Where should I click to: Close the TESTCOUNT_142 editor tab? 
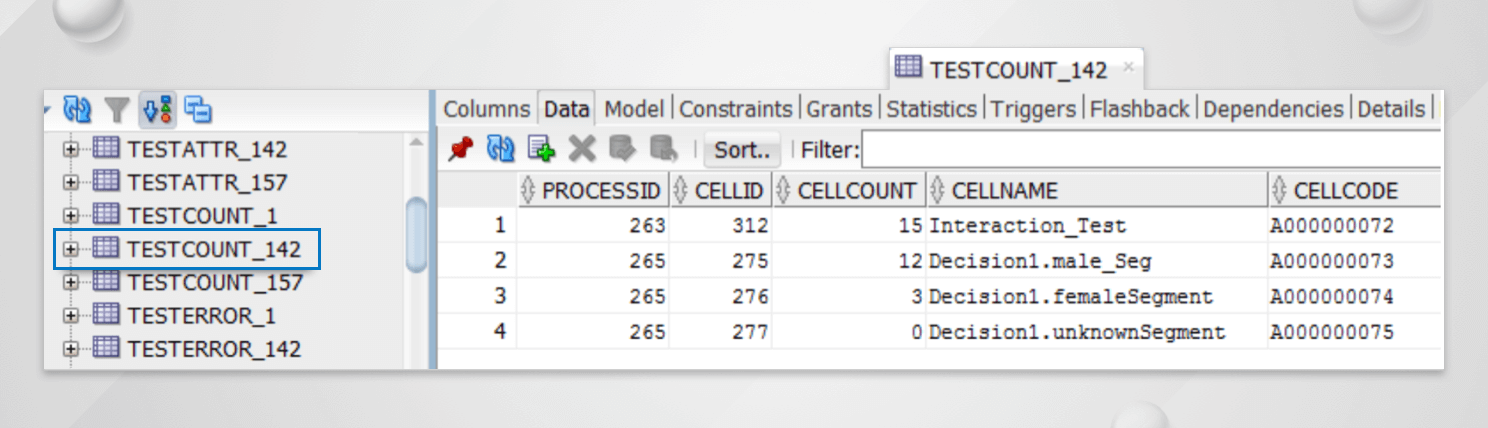point(1128,68)
